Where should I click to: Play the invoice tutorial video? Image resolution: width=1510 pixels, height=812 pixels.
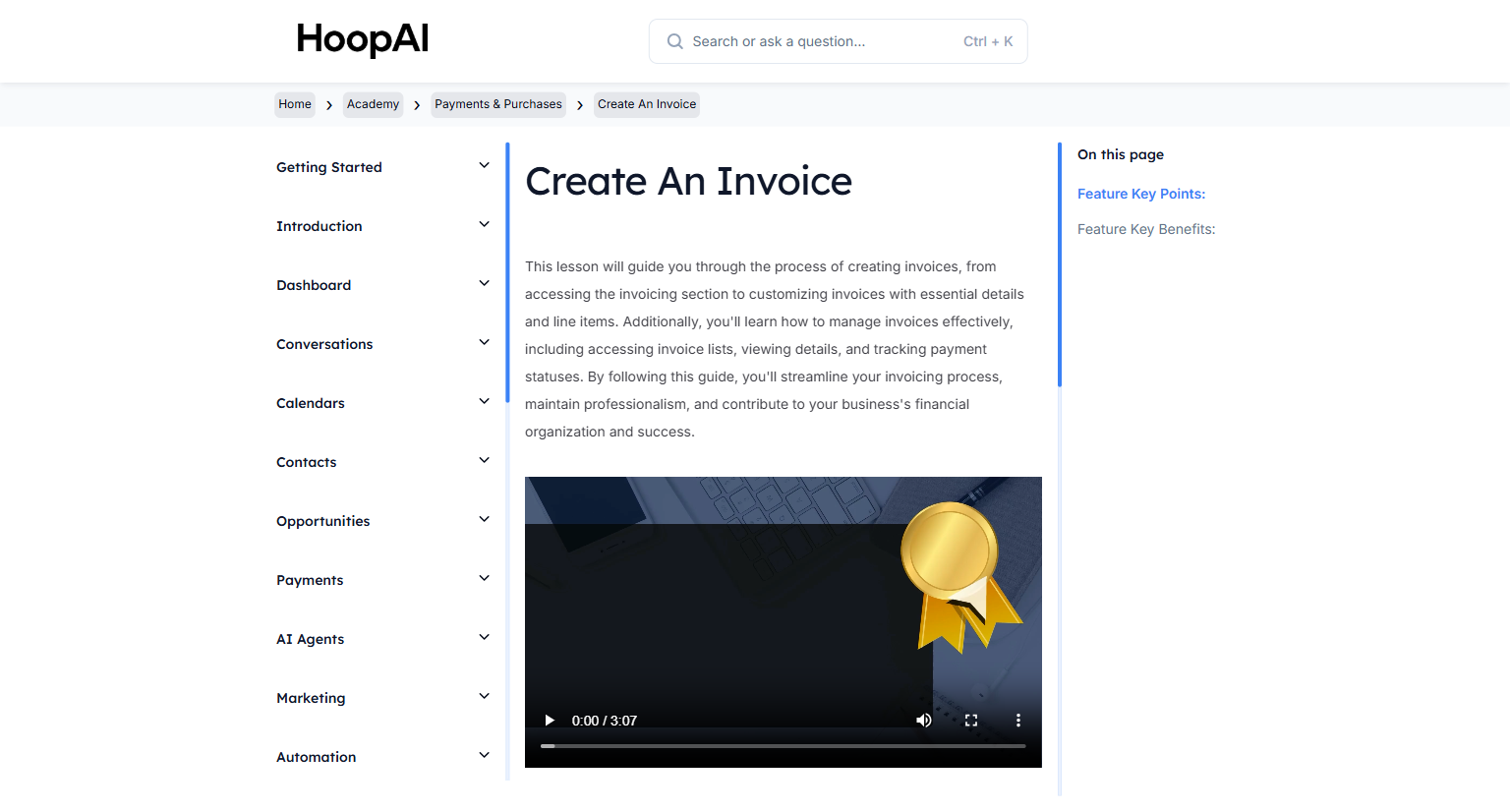click(x=549, y=720)
